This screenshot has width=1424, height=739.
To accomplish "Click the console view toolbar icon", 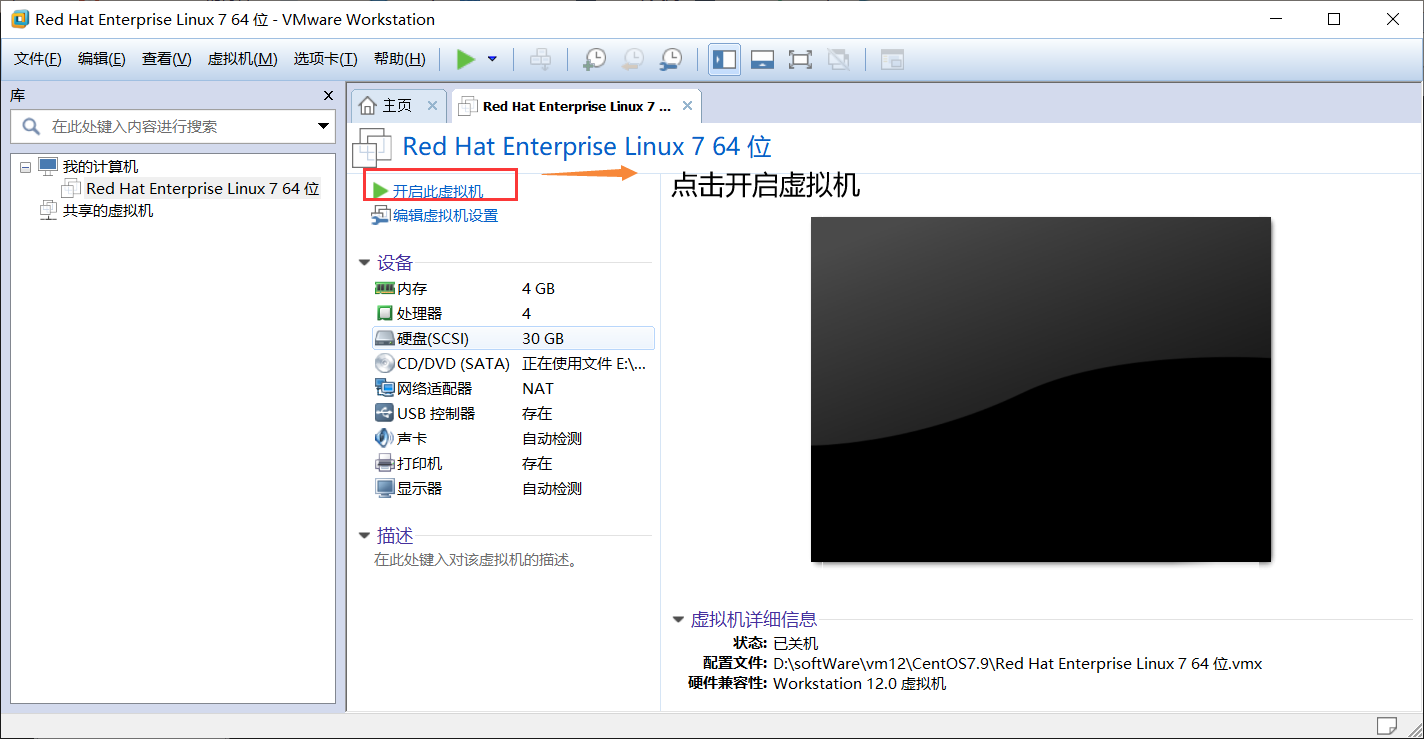I will point(892,59).
